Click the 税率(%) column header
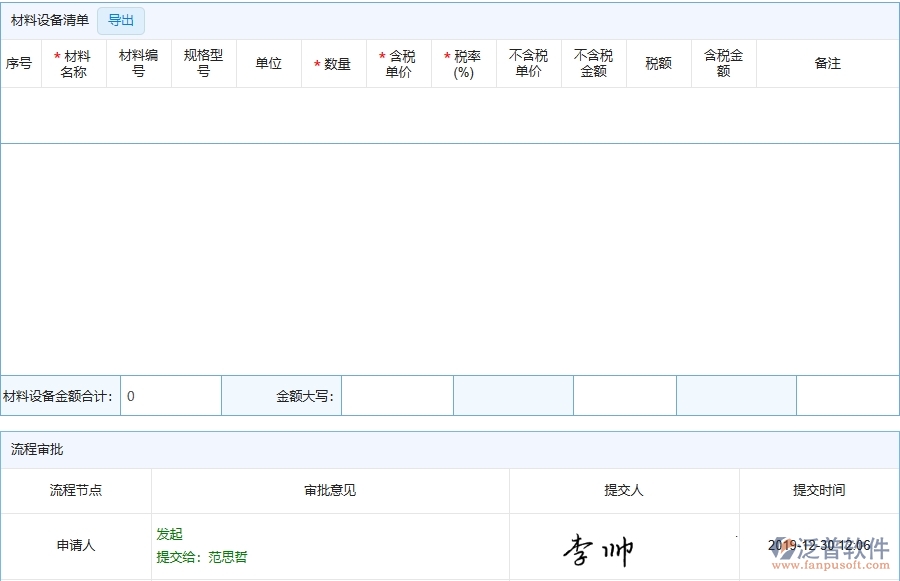The image size is (900, 581). click(x=463, y=62)
